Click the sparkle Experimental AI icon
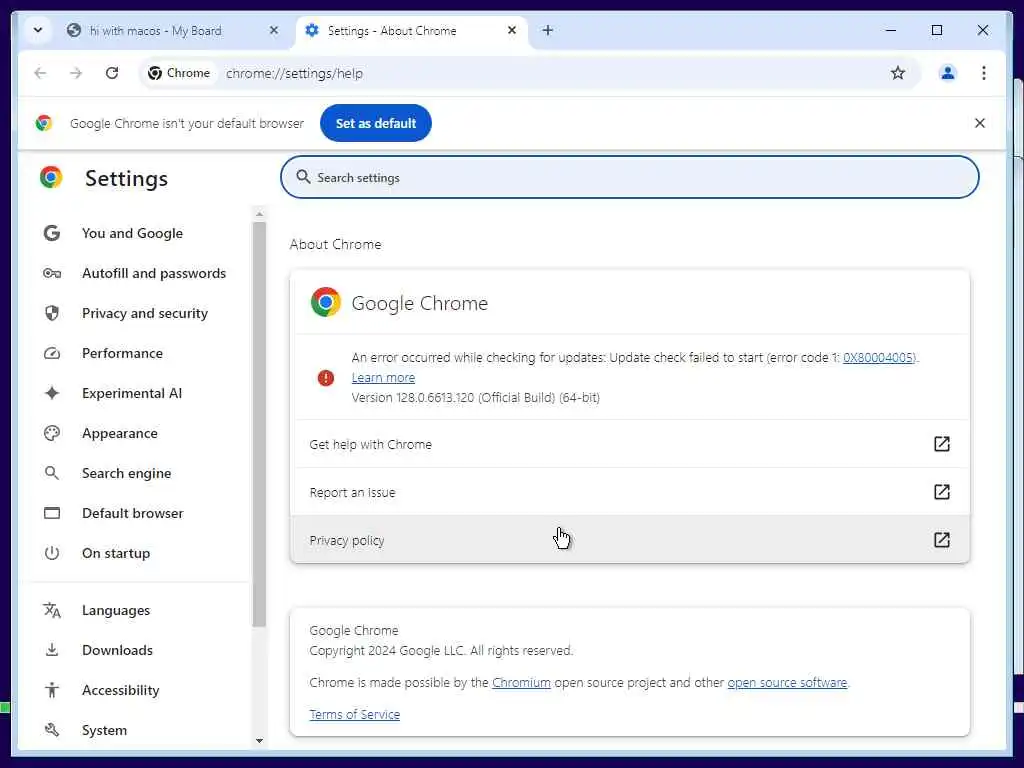This screenshot has height=768, width=1024. pos(52,393)
